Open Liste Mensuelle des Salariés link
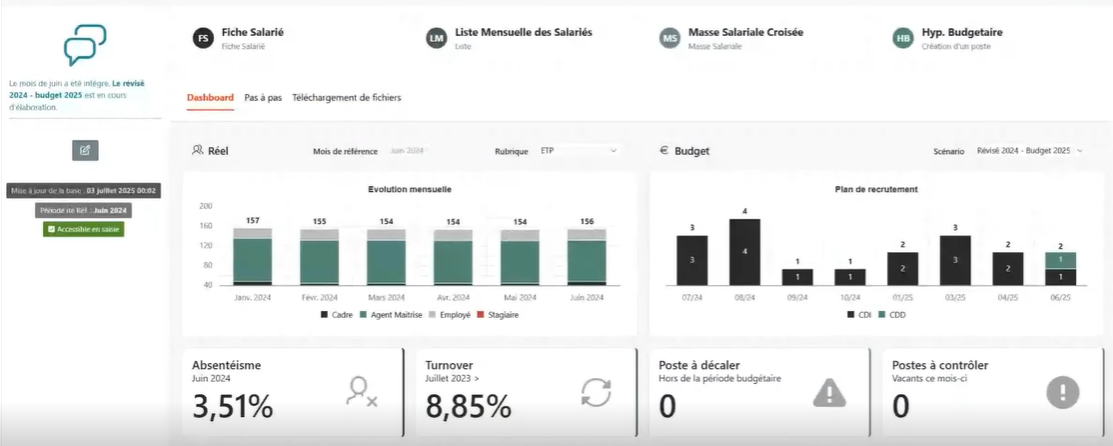 click(523, 32)
